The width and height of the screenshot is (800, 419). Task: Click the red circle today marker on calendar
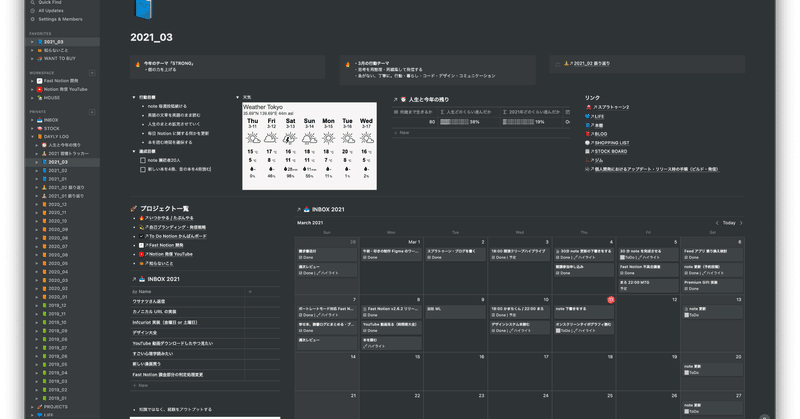point(611,300)
